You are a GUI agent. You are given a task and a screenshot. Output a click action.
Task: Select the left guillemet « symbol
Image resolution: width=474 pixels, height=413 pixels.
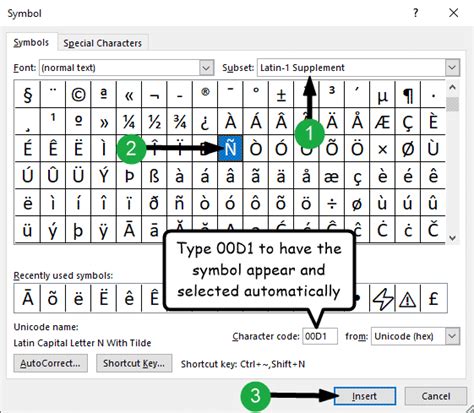[x=129, y=95]
